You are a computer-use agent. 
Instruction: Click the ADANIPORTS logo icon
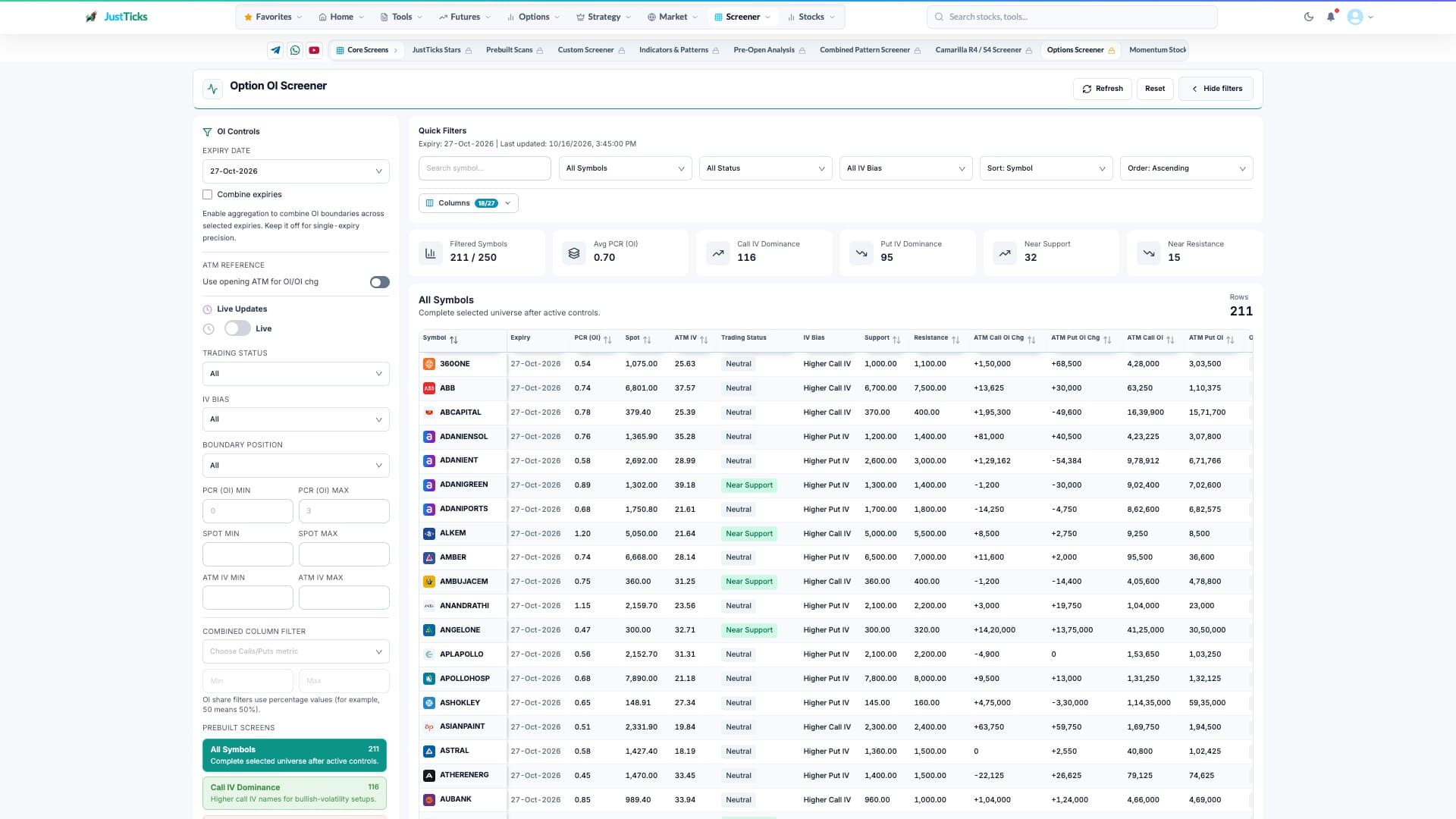tap(429, 510)
